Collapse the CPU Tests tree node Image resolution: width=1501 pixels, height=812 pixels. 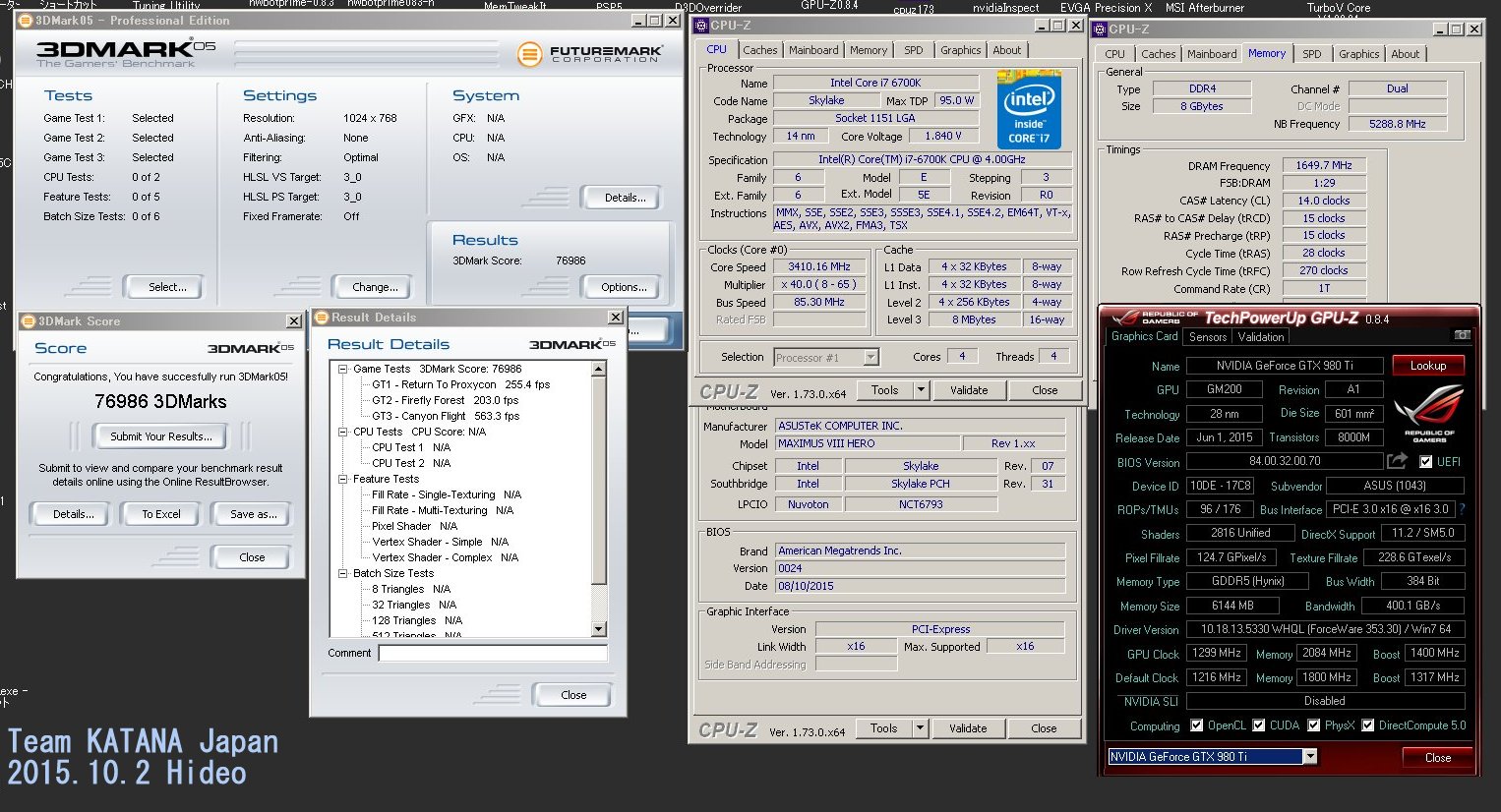[x=343, y=432]
